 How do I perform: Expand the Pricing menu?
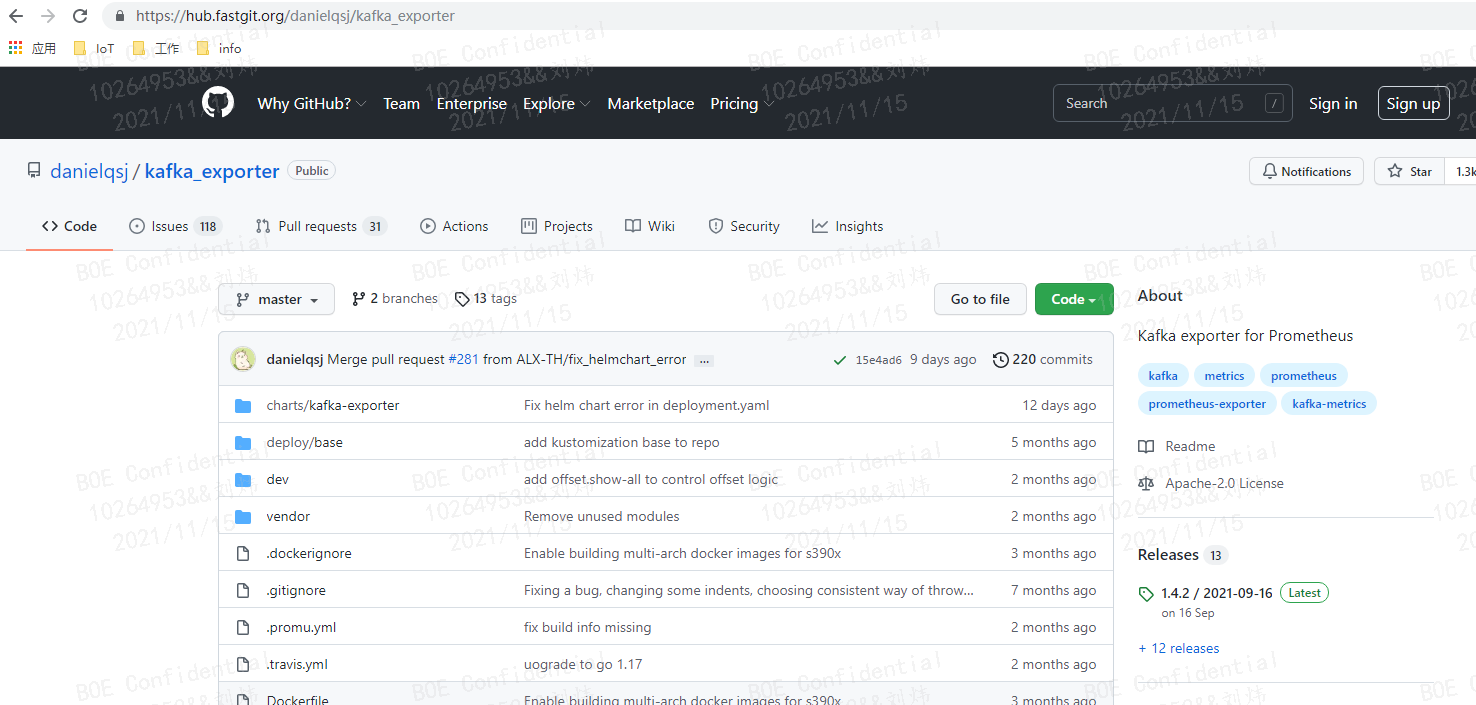[742, 103]
